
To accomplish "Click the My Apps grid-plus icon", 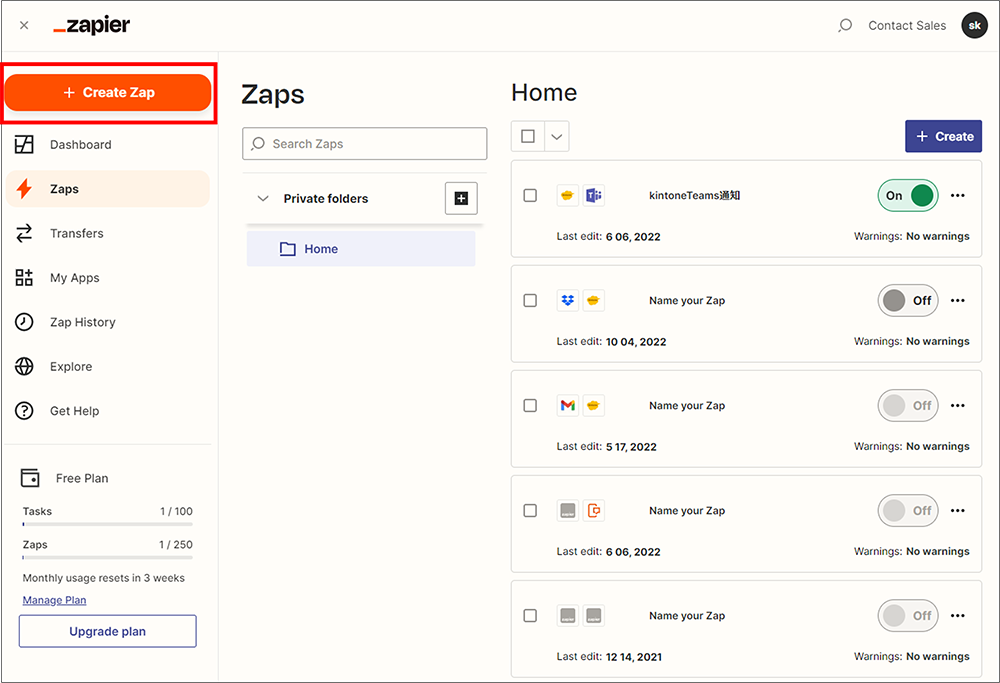I will point(24,277).
